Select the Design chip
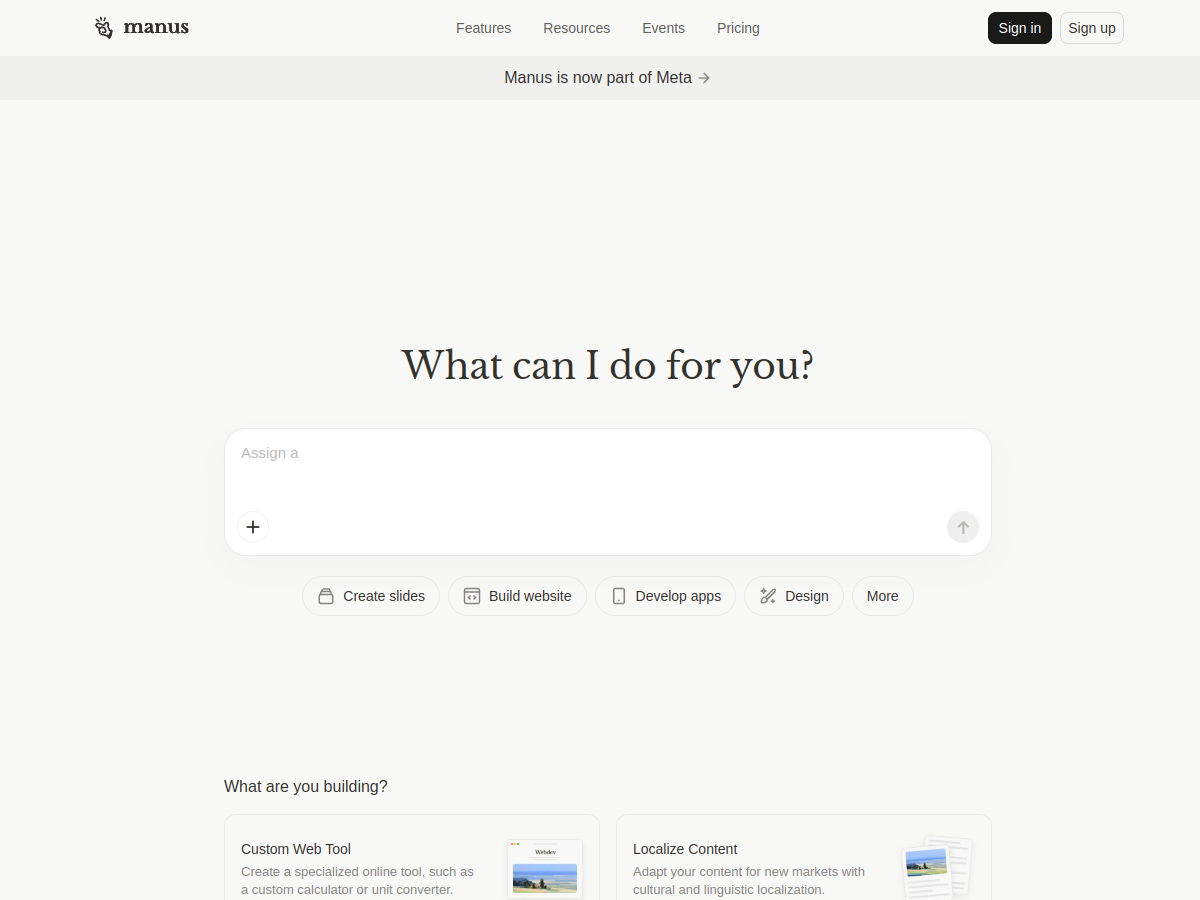The height and width of the screenshot is (900, 1200). [794, 596]
